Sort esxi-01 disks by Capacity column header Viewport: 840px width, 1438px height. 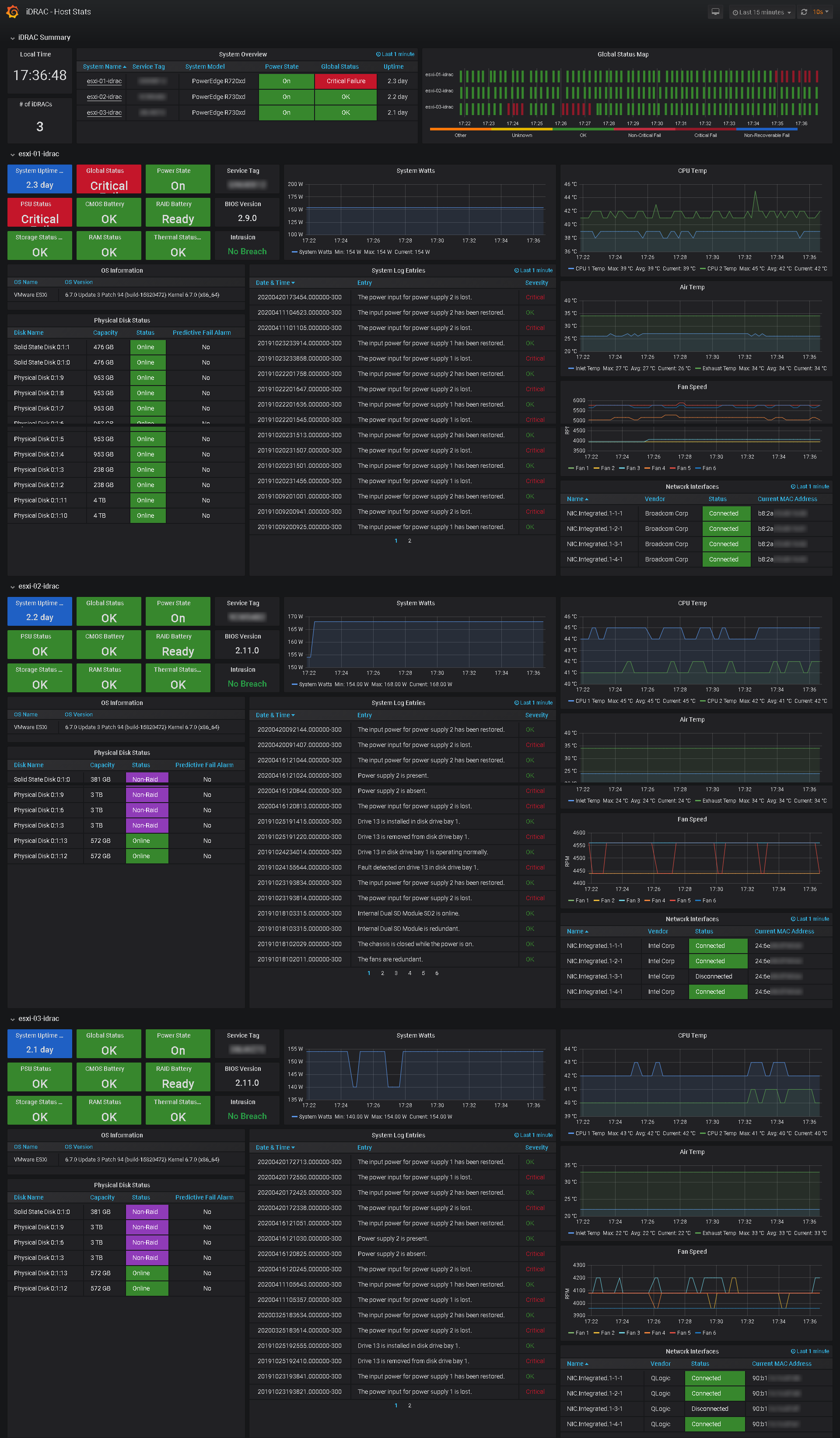click(x=105, y=333)
